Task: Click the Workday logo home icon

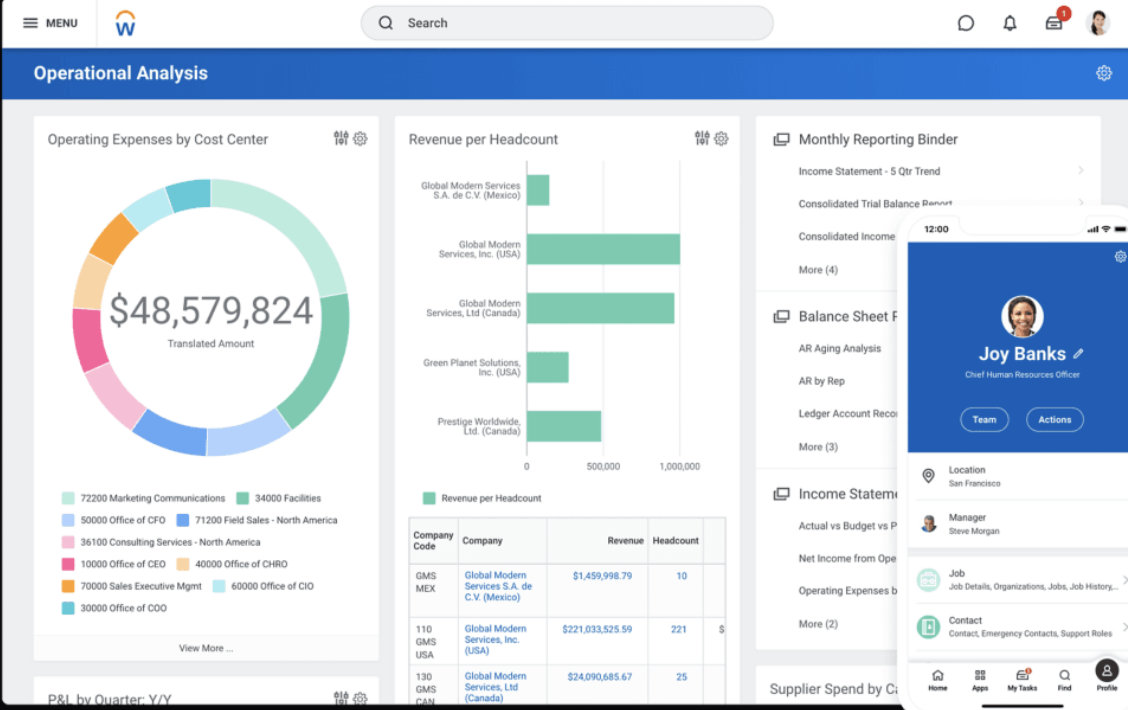Action: pyautogui.click(x=125, y=23)
